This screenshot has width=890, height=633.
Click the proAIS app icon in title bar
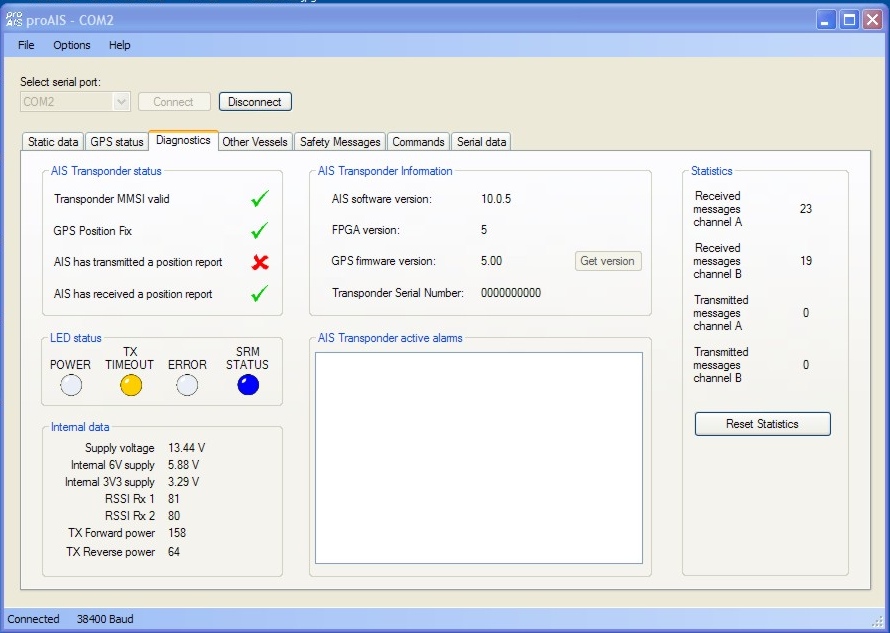[x=14, y=19]
